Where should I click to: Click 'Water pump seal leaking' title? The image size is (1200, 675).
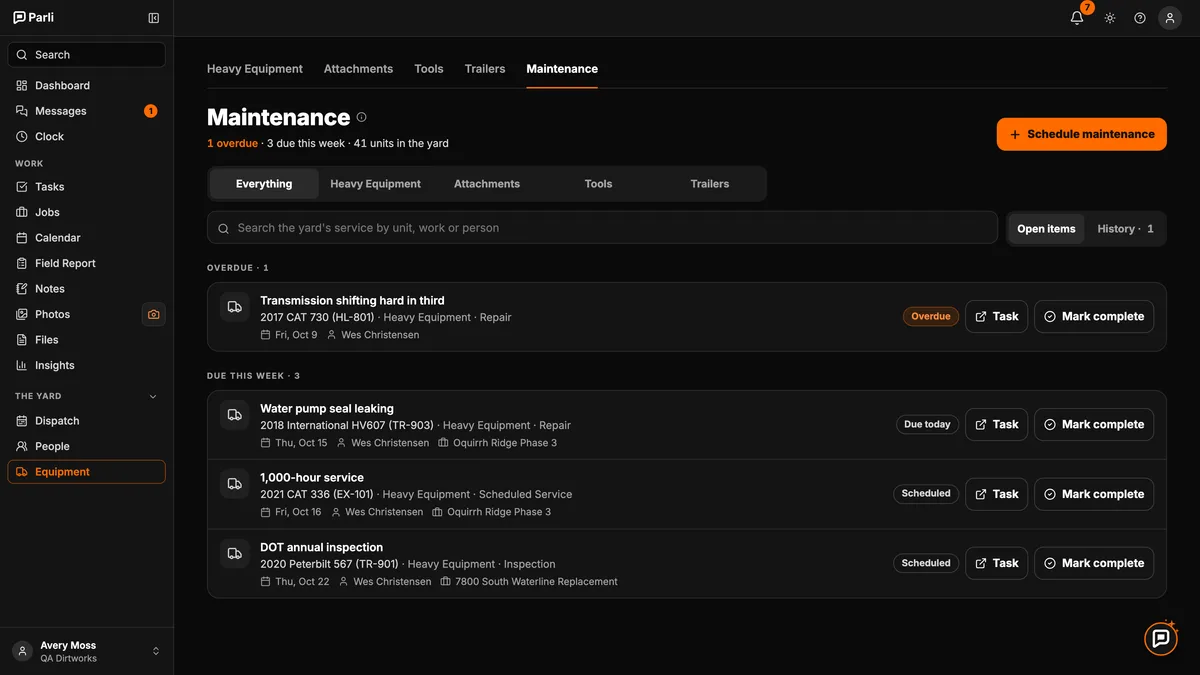point(327,408)
